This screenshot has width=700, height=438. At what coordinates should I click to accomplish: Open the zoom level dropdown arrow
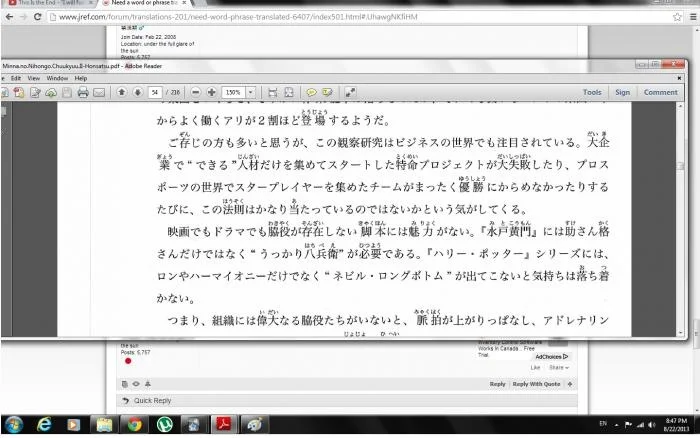pos(251,92)
